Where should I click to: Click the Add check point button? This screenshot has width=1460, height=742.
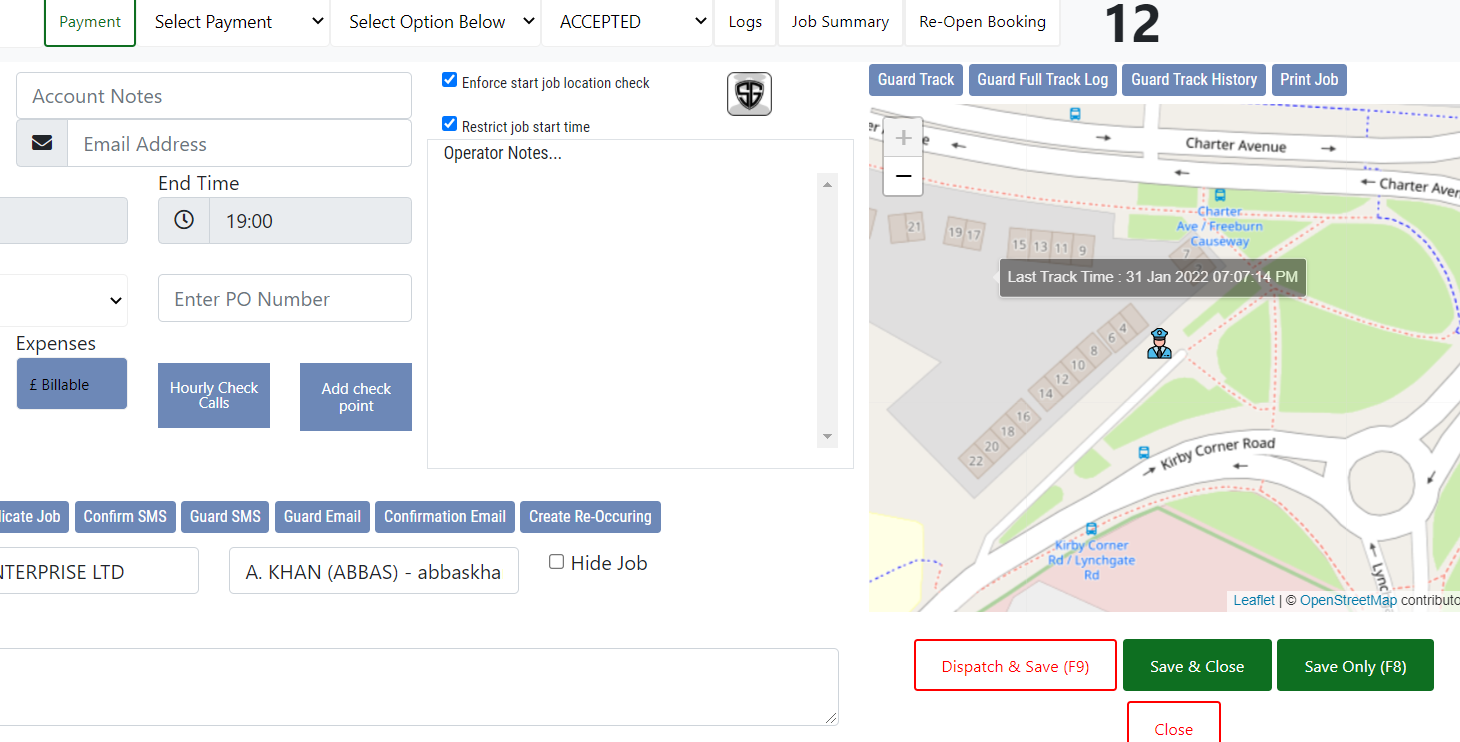click(356, 397)
